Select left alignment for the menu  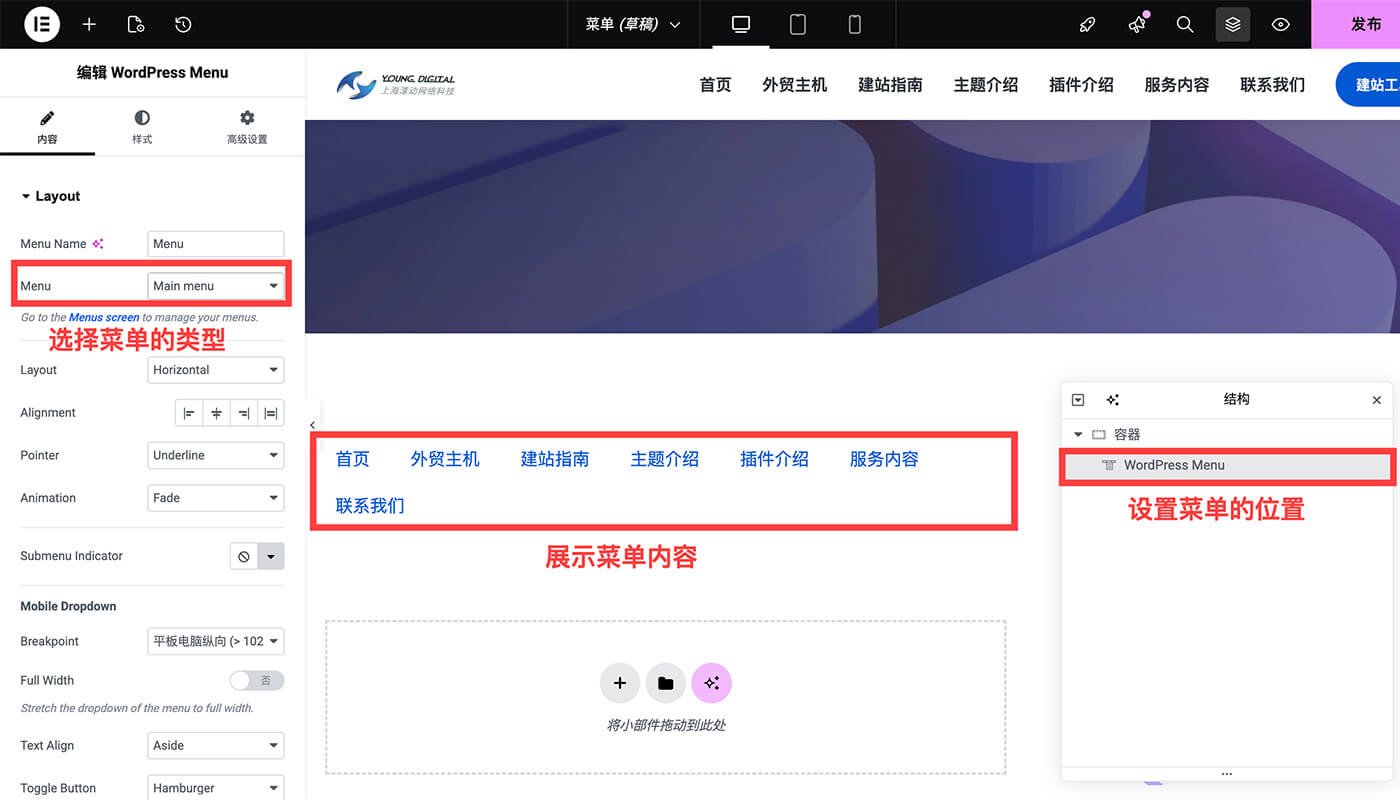coord(188,412)
